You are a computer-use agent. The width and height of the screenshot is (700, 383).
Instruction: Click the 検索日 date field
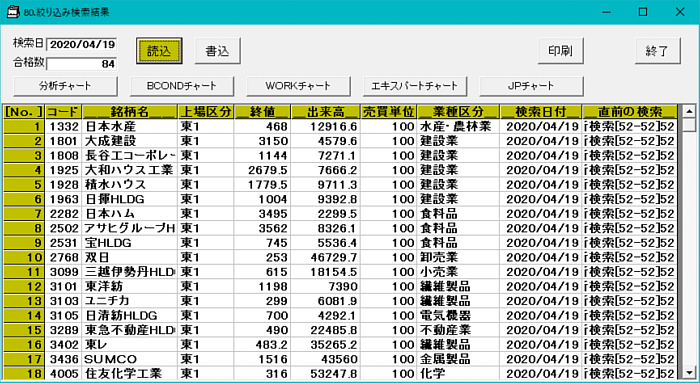pos(82,44)
